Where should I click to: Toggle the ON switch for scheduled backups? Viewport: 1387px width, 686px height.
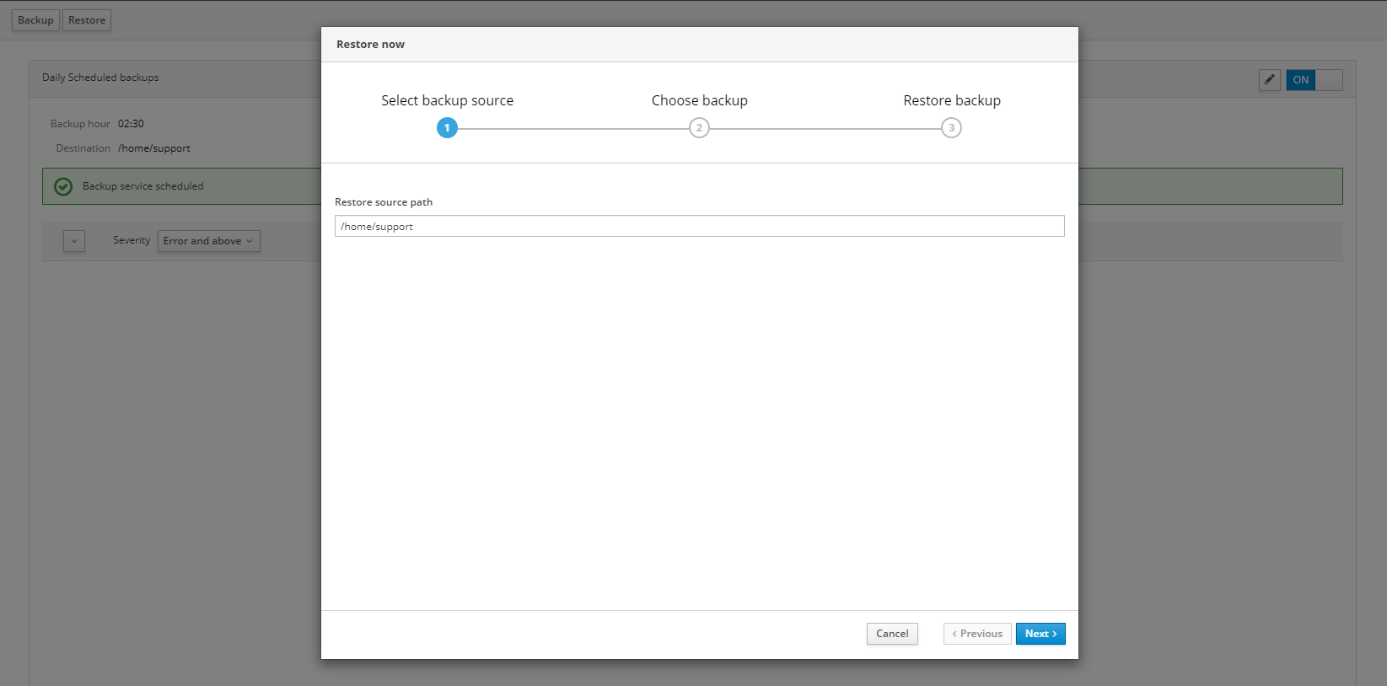[1314, 80]
